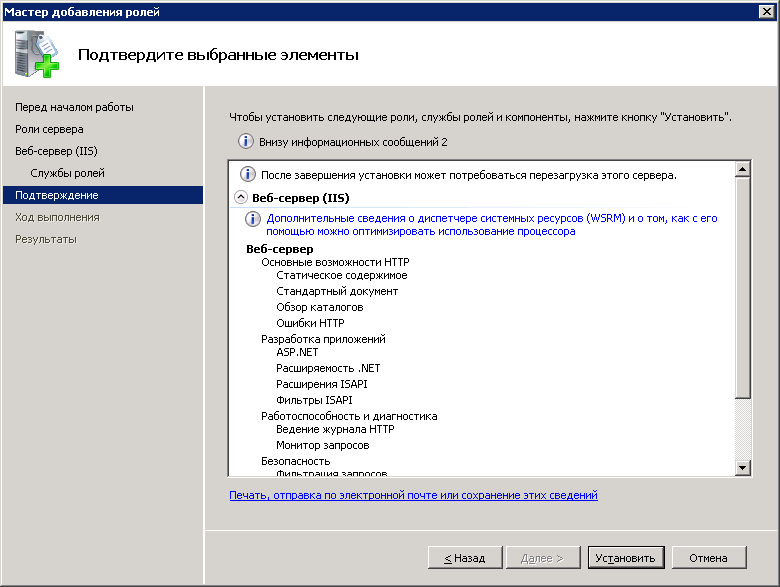Click 'Работоспособность и диагностика' entry

tap(349, 416)
